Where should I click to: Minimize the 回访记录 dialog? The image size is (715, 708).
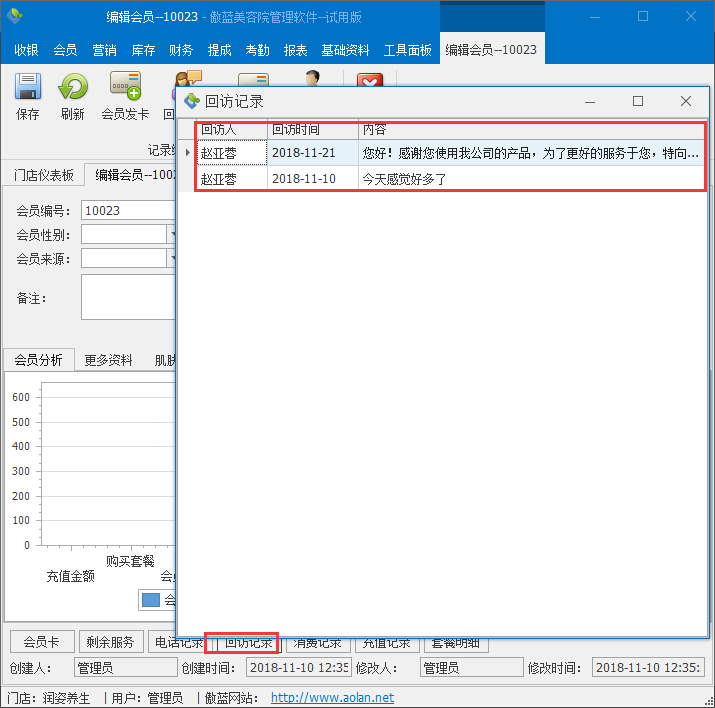click(590, 101)
